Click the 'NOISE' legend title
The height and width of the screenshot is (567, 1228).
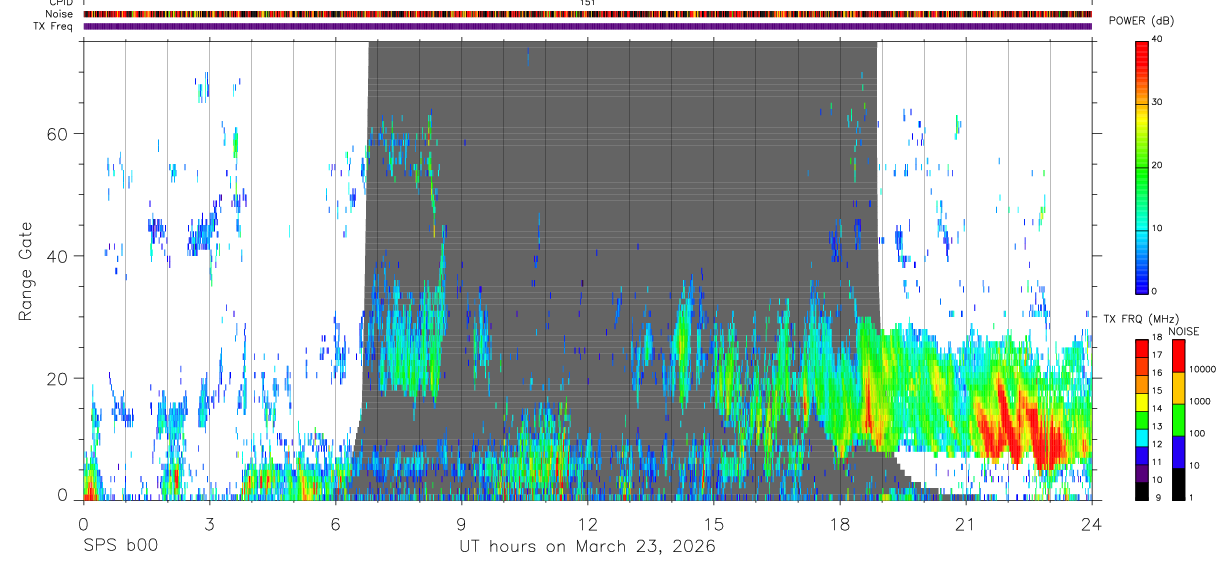[1184, 331]
